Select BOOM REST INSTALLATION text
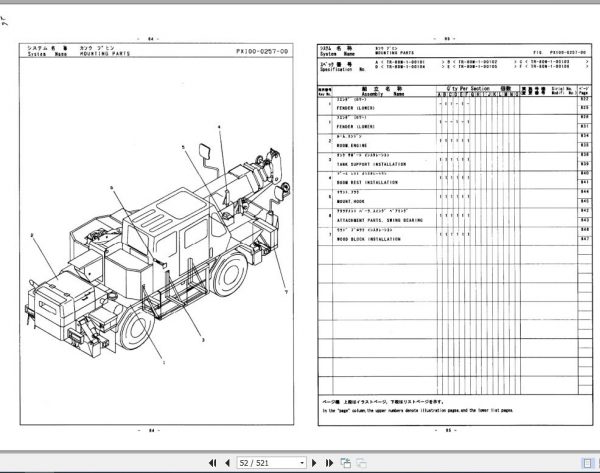Image resolution: width=600 pixels, height=473 pixels. [367, 183]
